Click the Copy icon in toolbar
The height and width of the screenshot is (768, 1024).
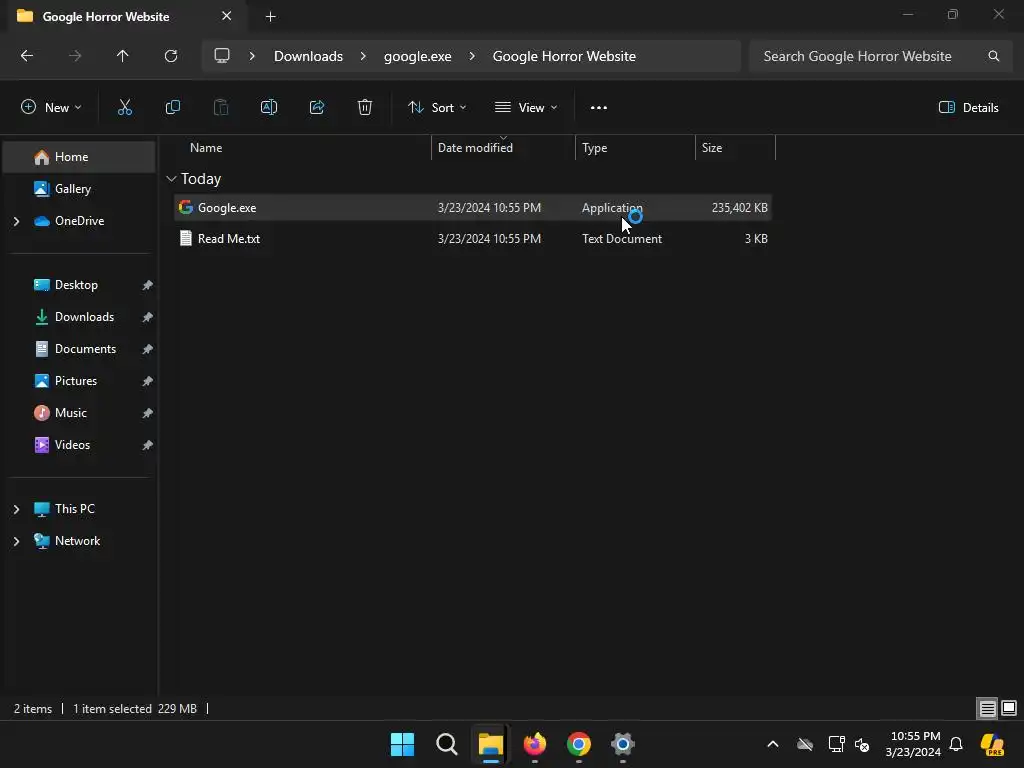point(173,108)
